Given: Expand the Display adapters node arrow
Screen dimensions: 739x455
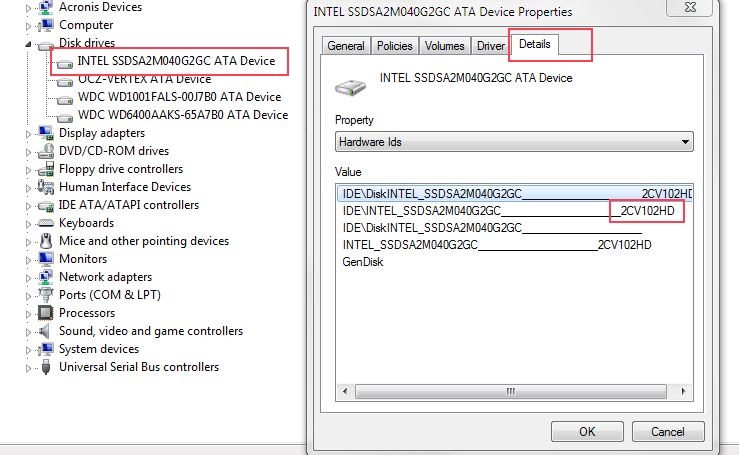Looking at the screenshot, I should coord(28,134).
